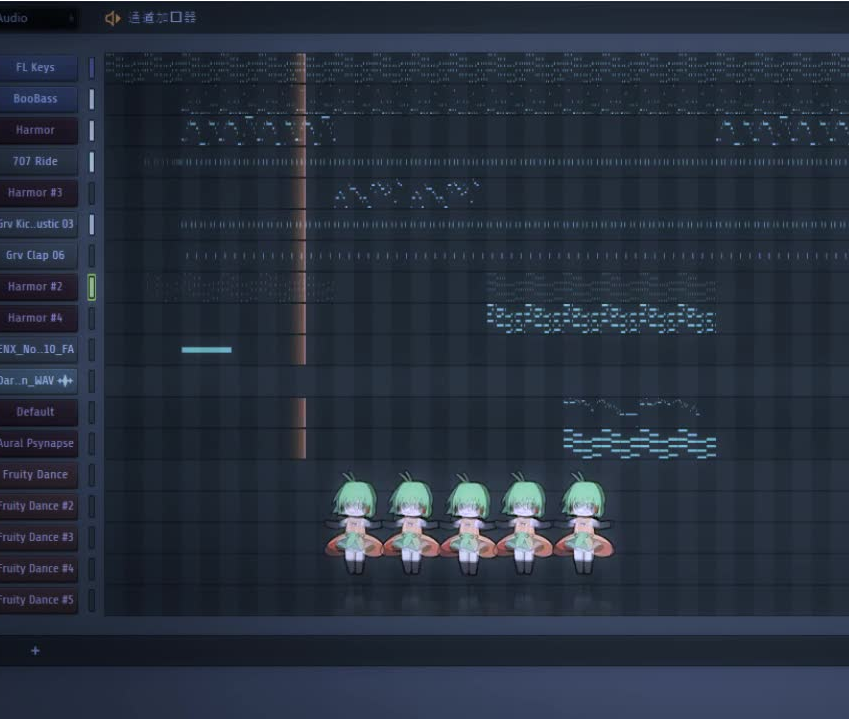Screen dimensions: 849x719
Task: Open the Harmor channel button
Action: (38, 130)
